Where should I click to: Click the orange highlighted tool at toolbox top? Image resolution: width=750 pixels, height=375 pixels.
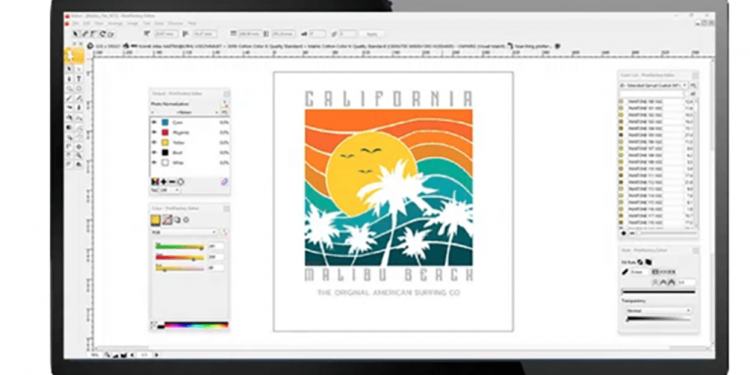click(x=74, y=55)
